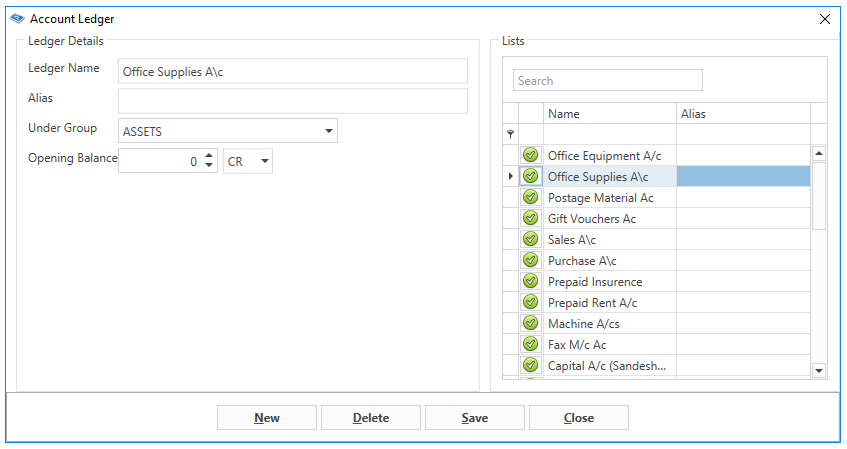Viewport: 847px width, 449px height.
Task: Click green check icon beside Machine A/cs
Action: point(530,324)
